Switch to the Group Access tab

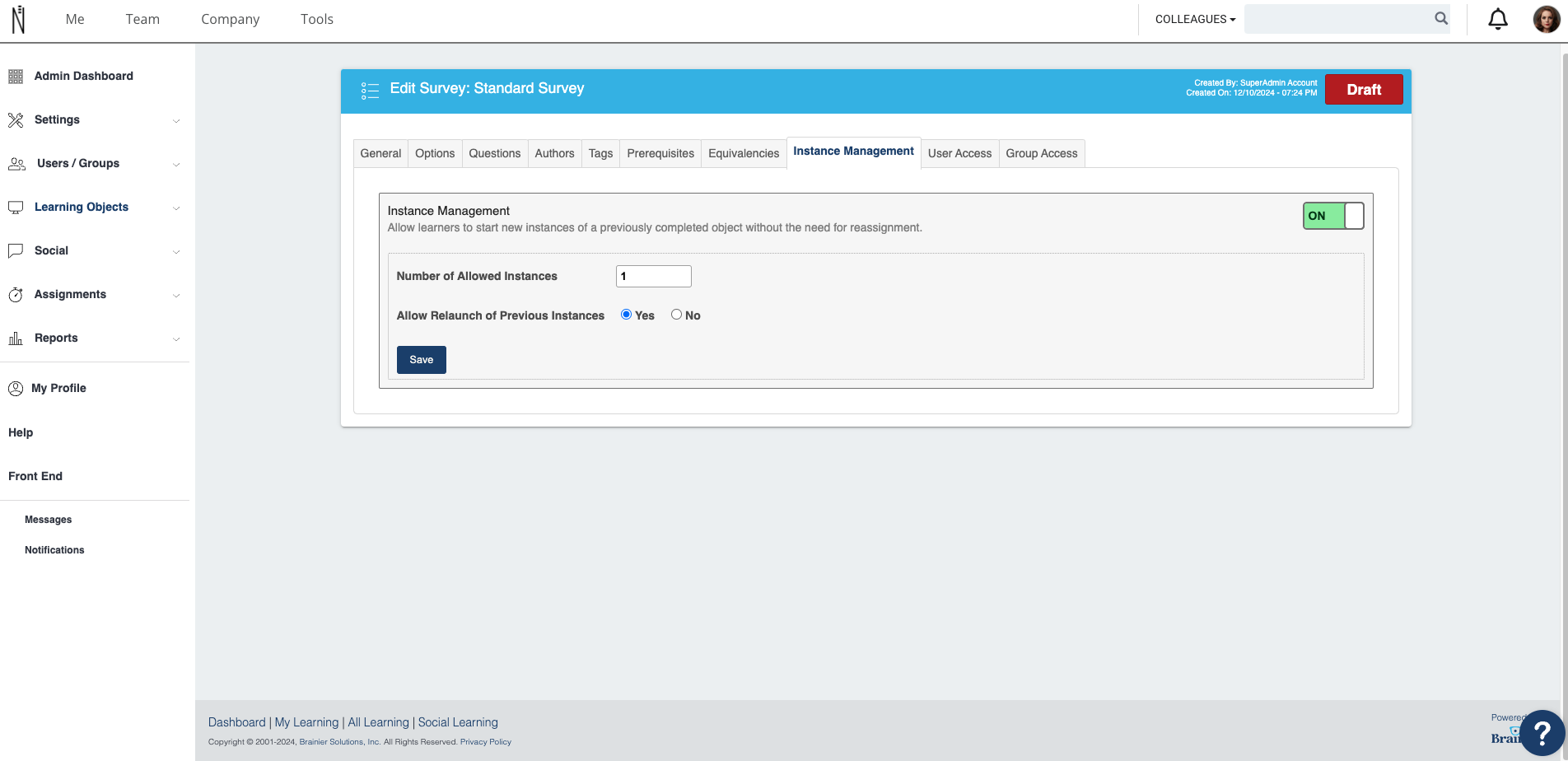click(1042, 153)
